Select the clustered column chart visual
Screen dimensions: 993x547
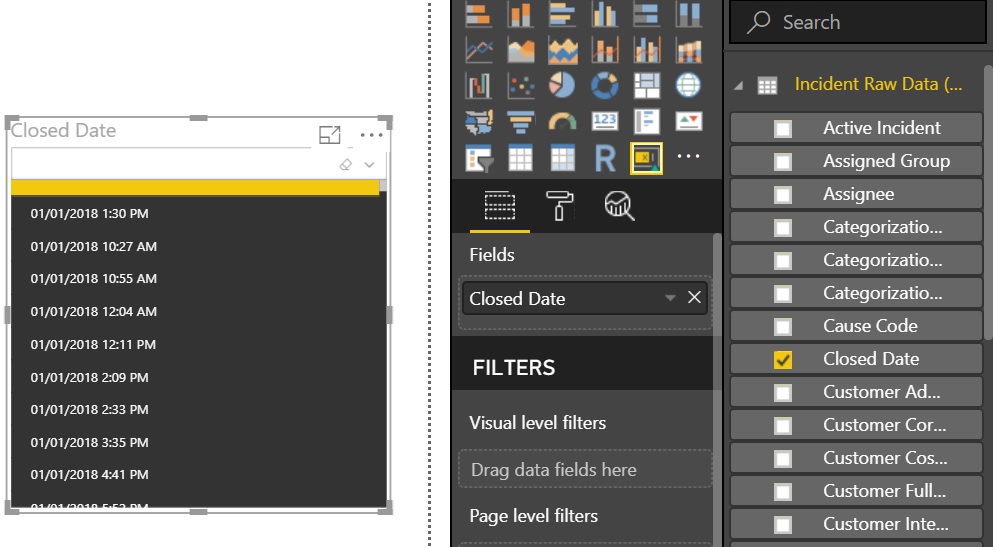click(605, 15)
